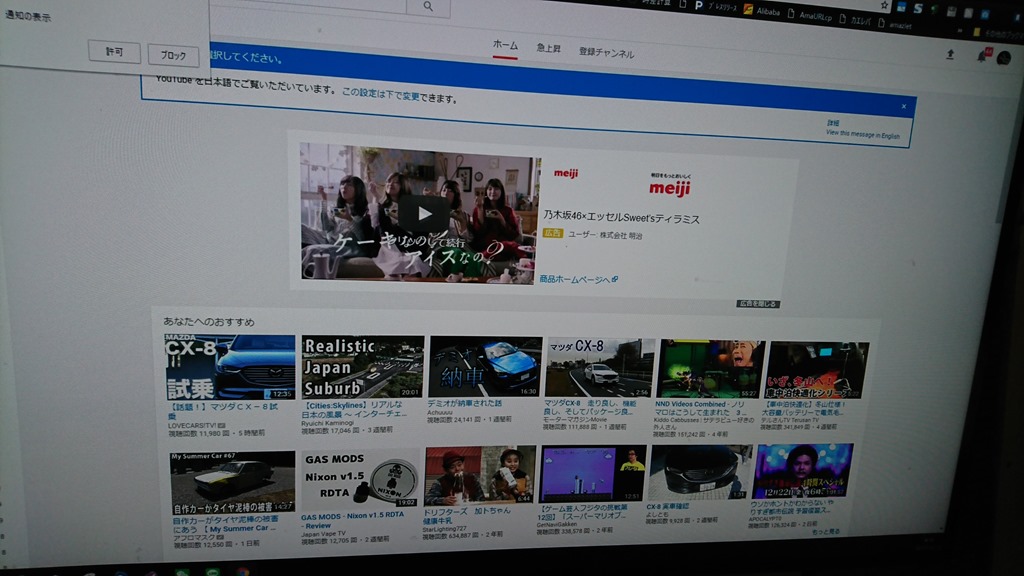Open the Alibaba bookmark
The width and height of the screenshot is (1024, 576).
tap(762, 10)
